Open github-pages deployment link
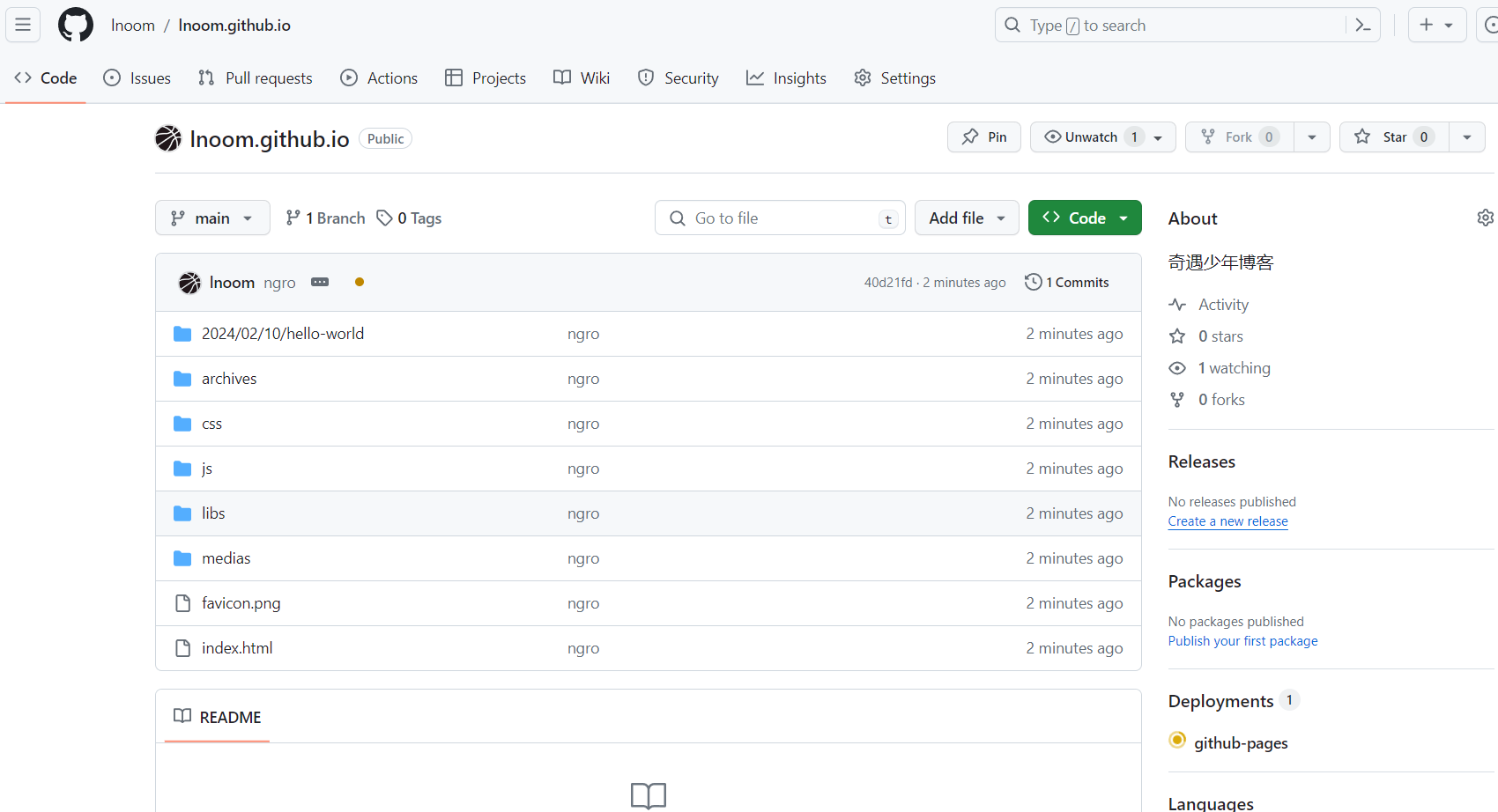Viewport: 1498px width, 812px height. 1241,743
